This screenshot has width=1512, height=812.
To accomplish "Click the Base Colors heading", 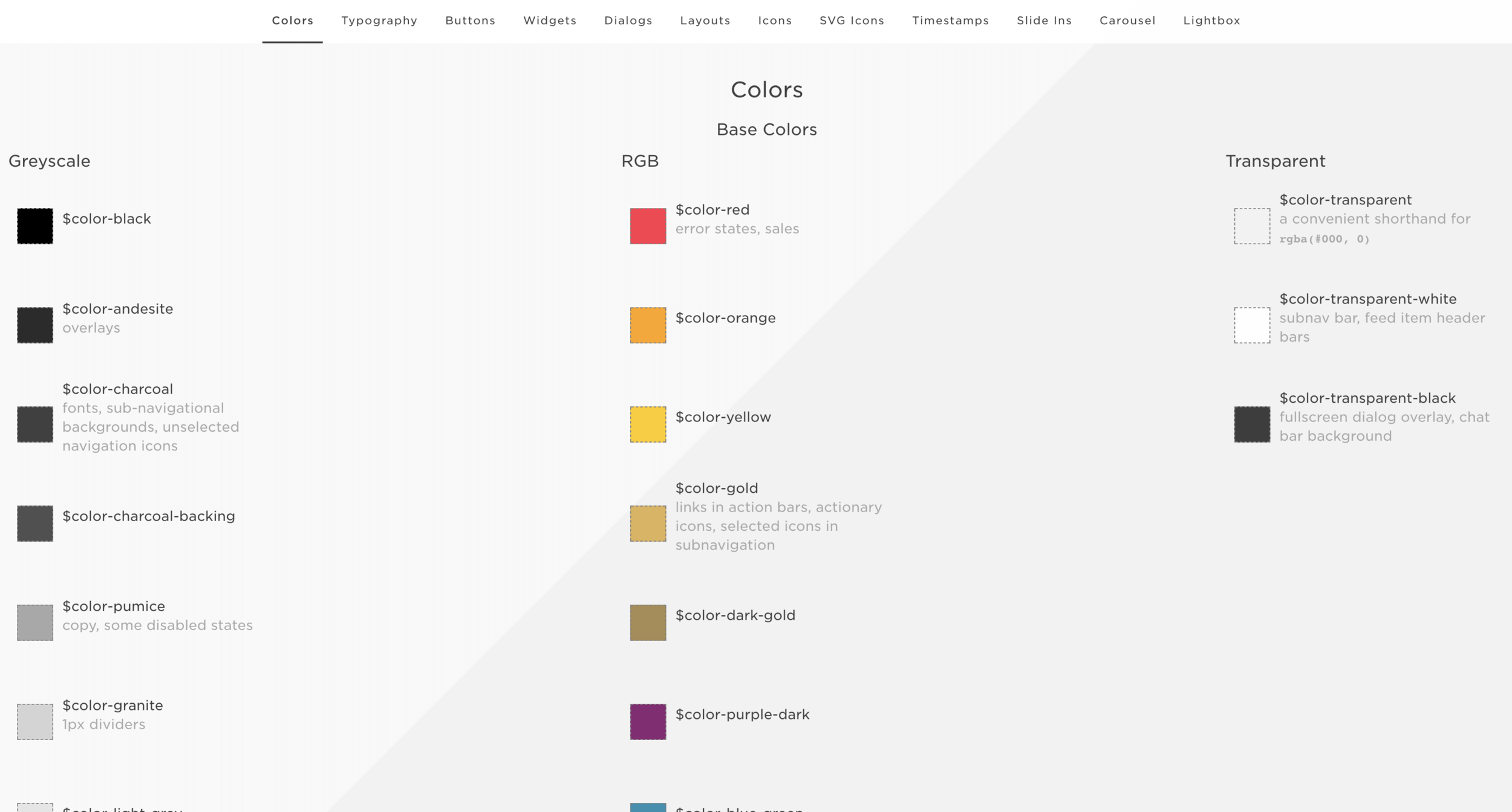I will coord(766,129).
